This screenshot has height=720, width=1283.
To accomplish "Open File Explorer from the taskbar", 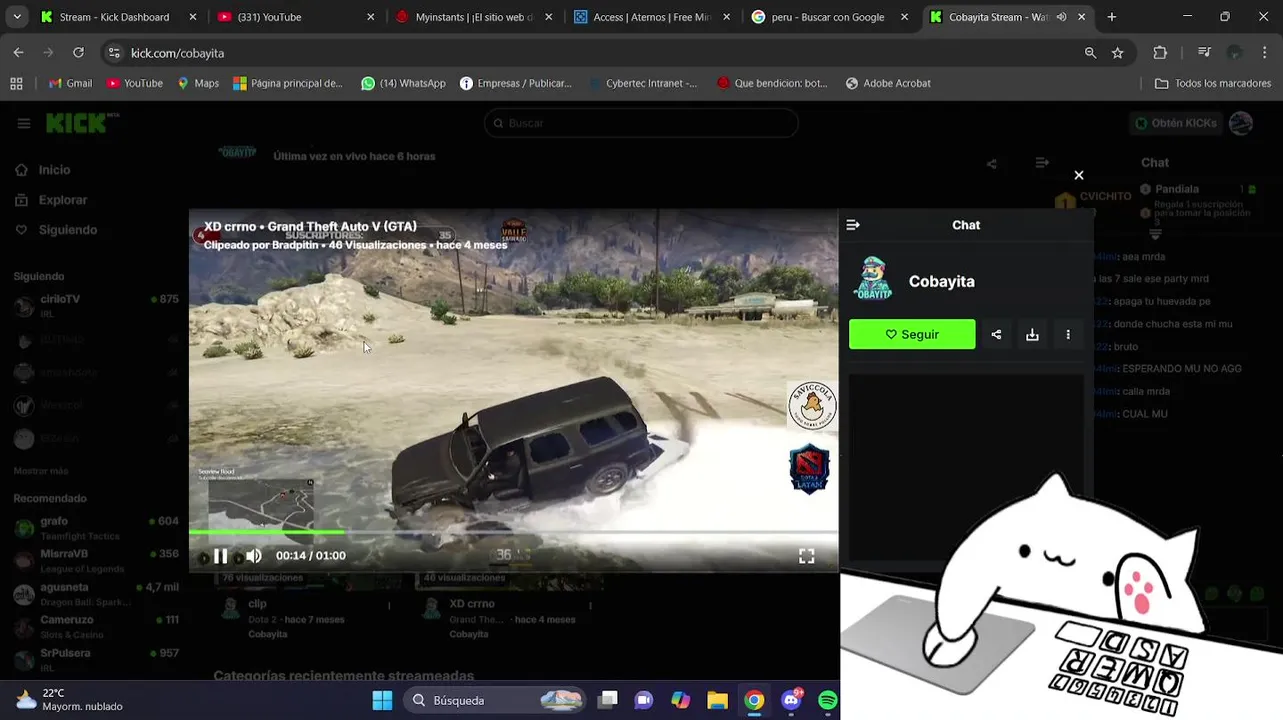I will (x=717, y=700).
